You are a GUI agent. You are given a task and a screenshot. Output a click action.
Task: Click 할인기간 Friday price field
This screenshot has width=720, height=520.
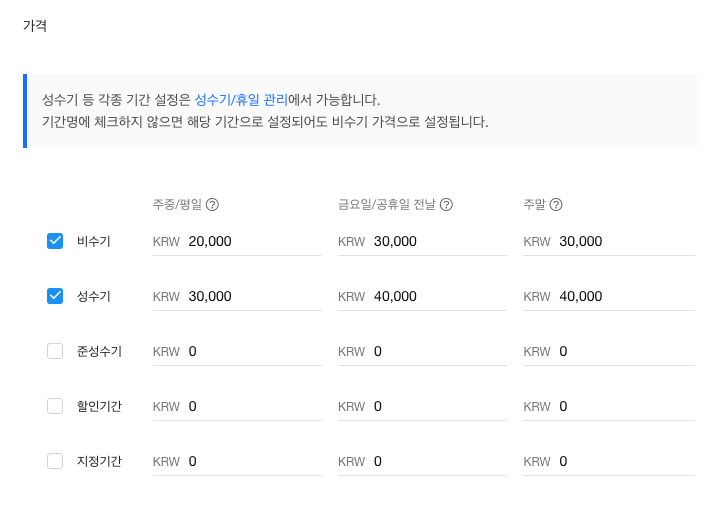point(436,406)
